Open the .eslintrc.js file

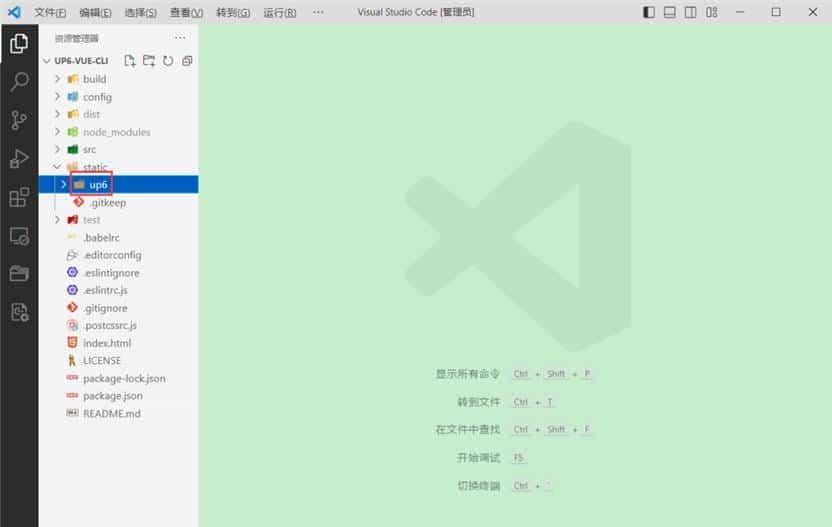coord(105,290)
